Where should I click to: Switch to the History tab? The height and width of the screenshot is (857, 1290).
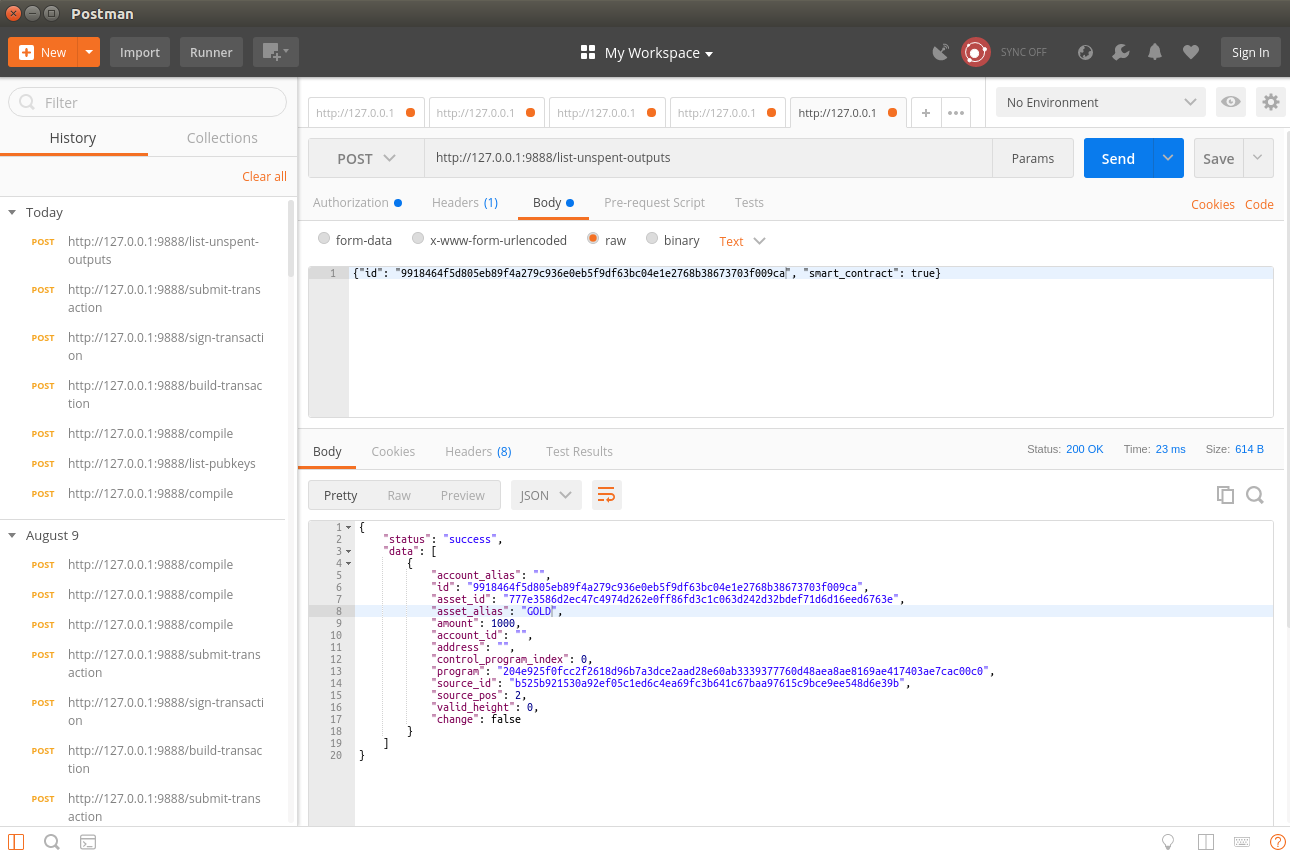tap(73, 138)
